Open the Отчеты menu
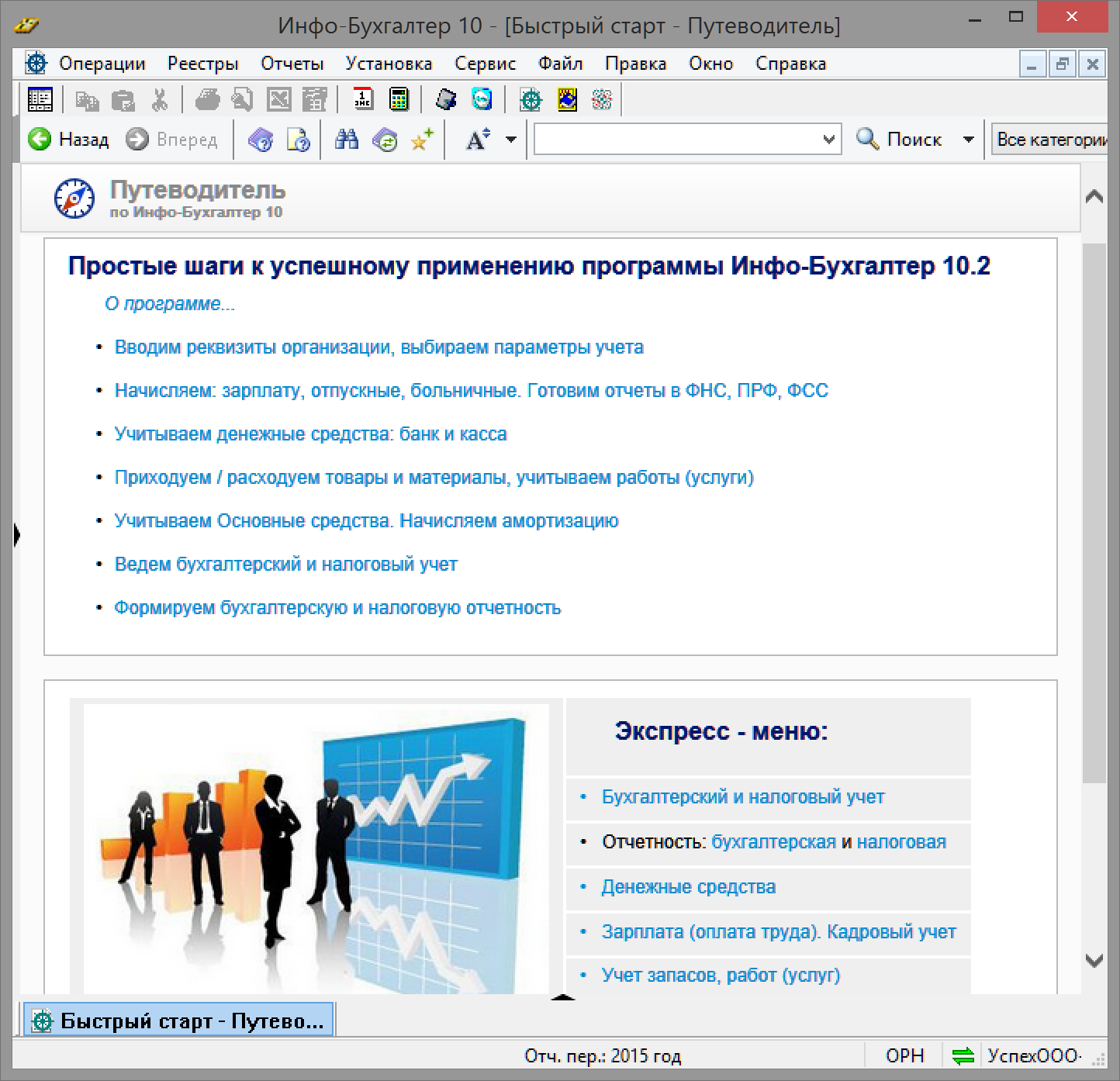This screenshot has width=1120, height=1081. pos(292,64)
